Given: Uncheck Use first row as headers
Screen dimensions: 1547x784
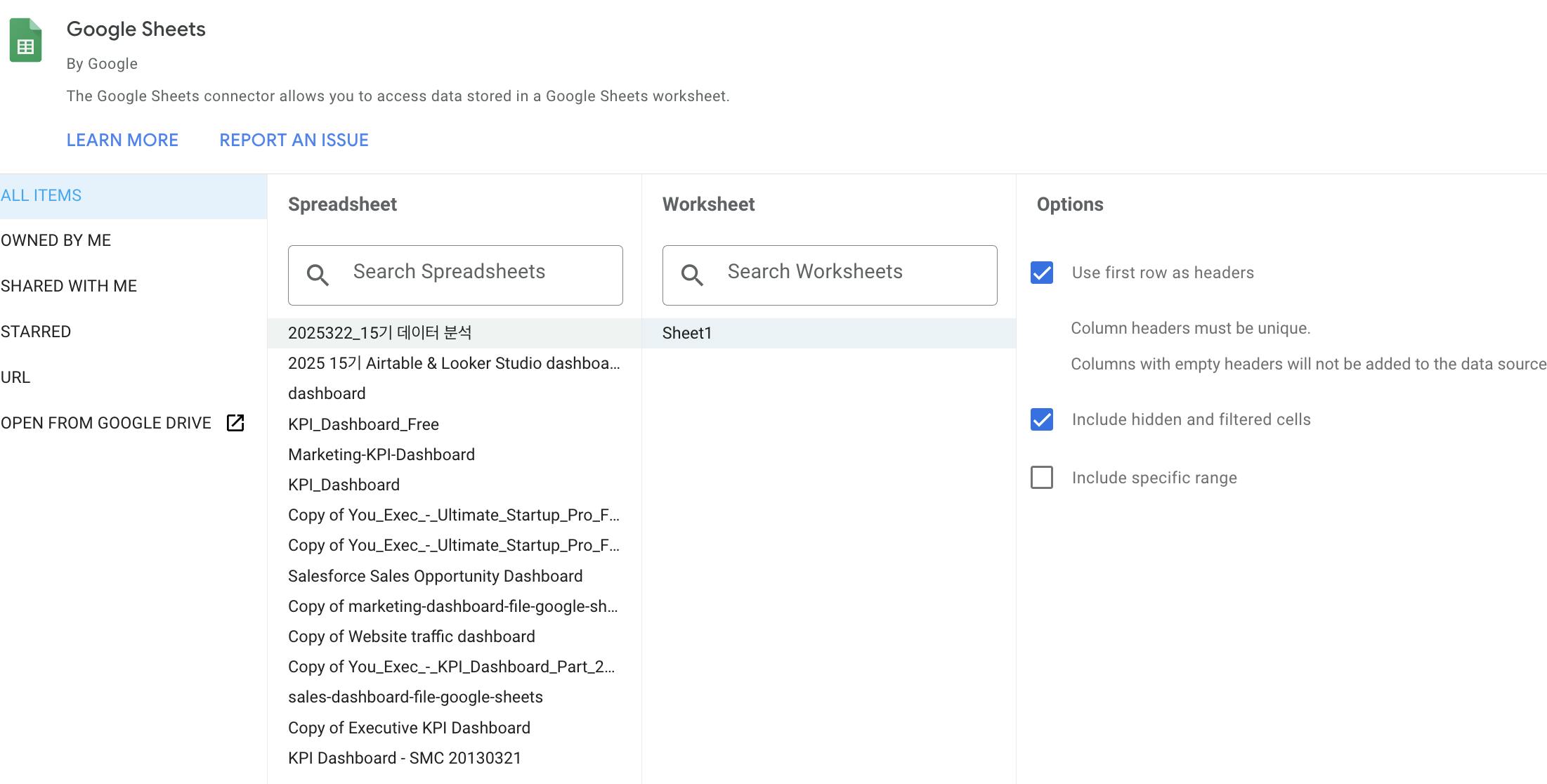Looking at the screenshot, I should click(x=1042, y=273).
